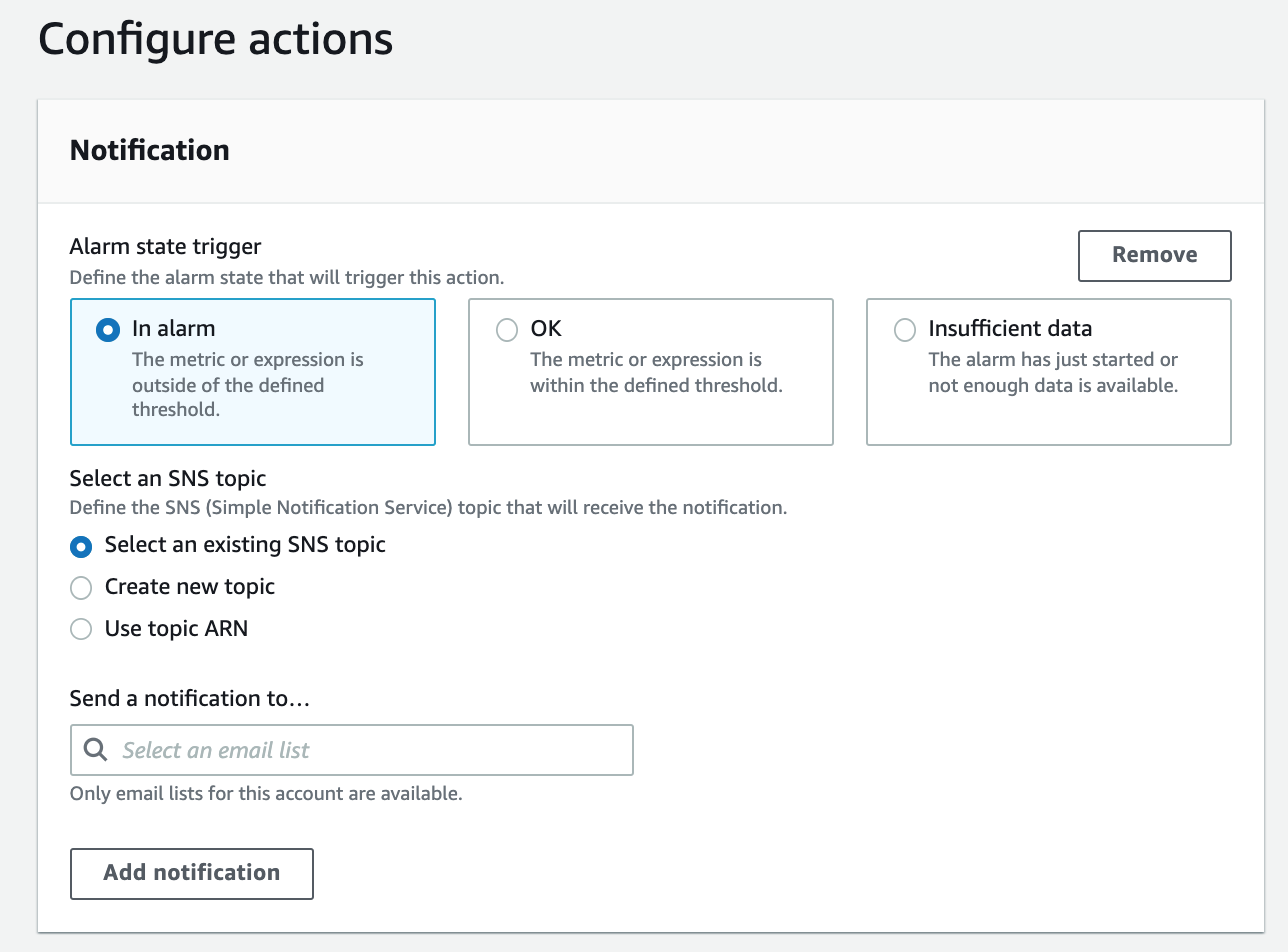Click the Notification section title

[150, 150]
